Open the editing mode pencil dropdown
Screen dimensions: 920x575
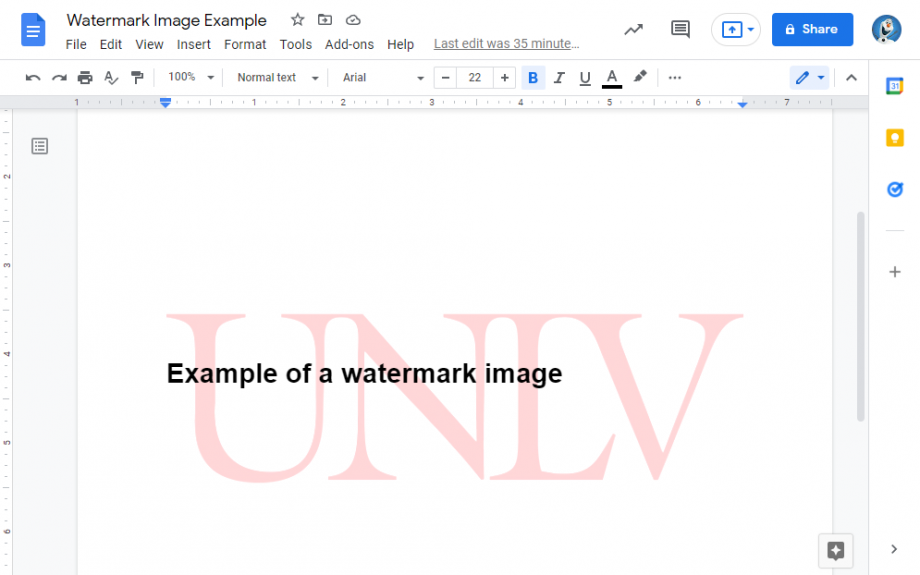coord(810,77)
